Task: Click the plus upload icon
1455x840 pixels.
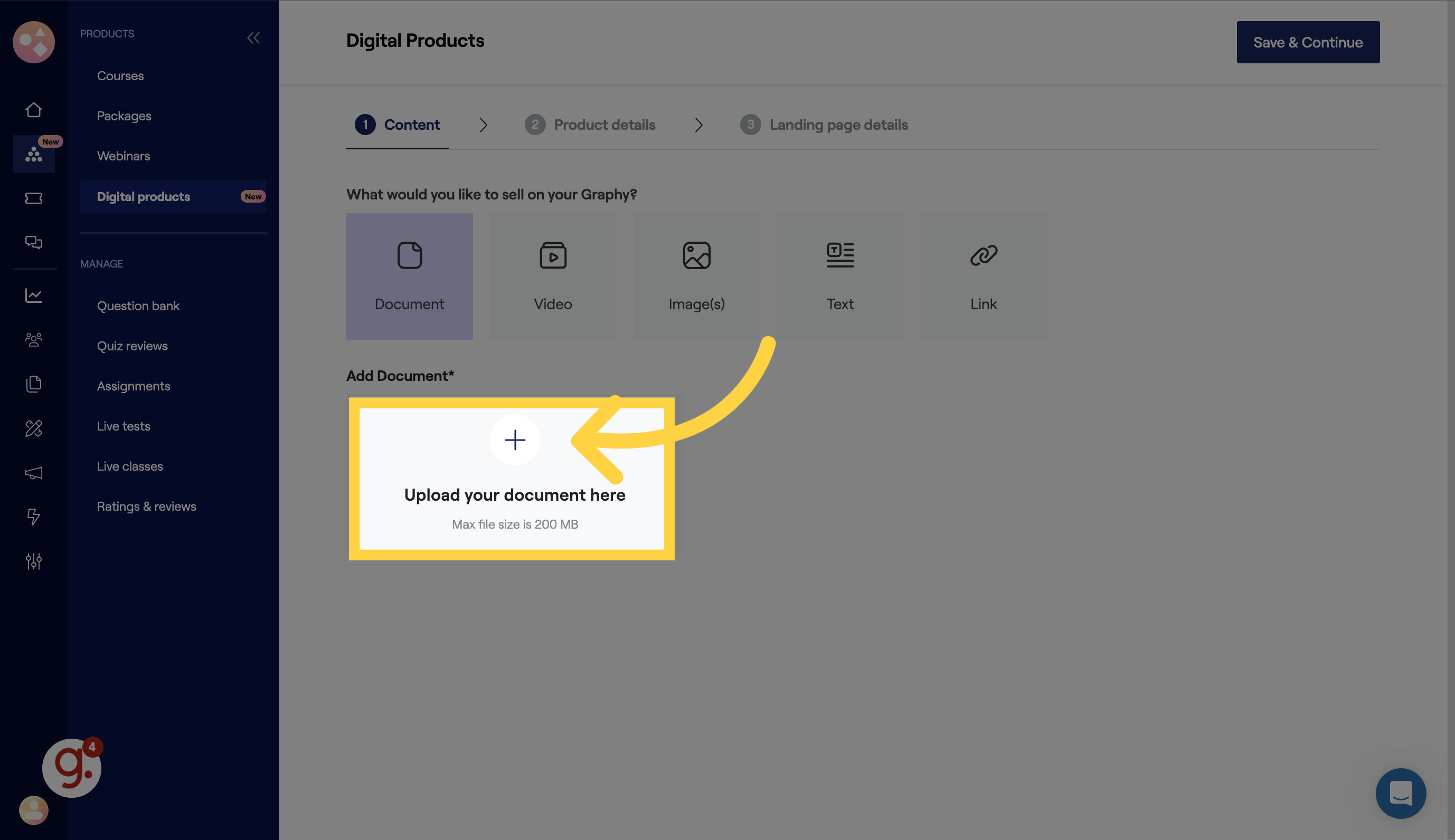Action: 515,440
